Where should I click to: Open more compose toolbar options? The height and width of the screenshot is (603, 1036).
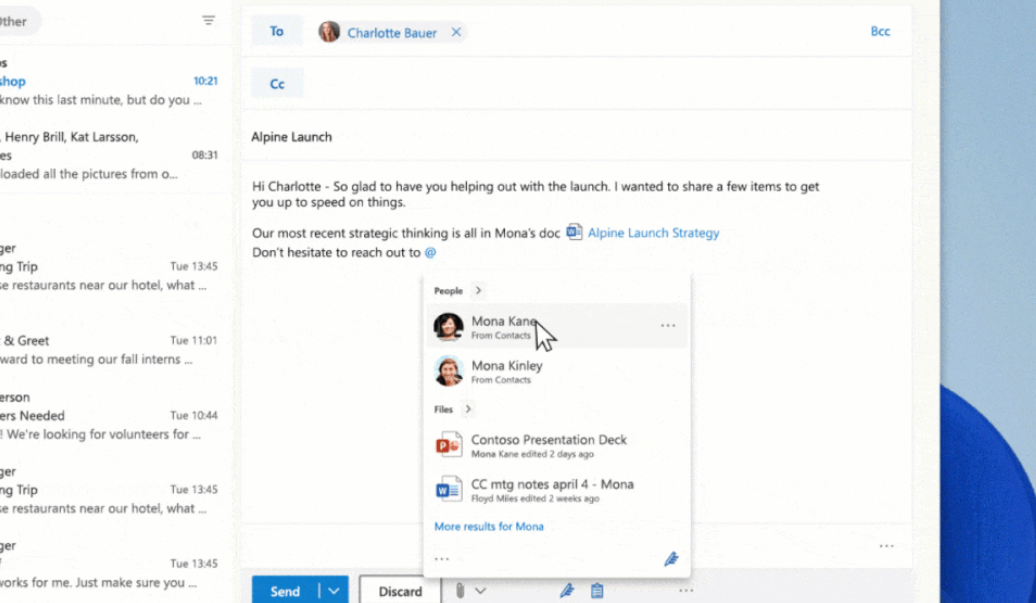point(686,590)
